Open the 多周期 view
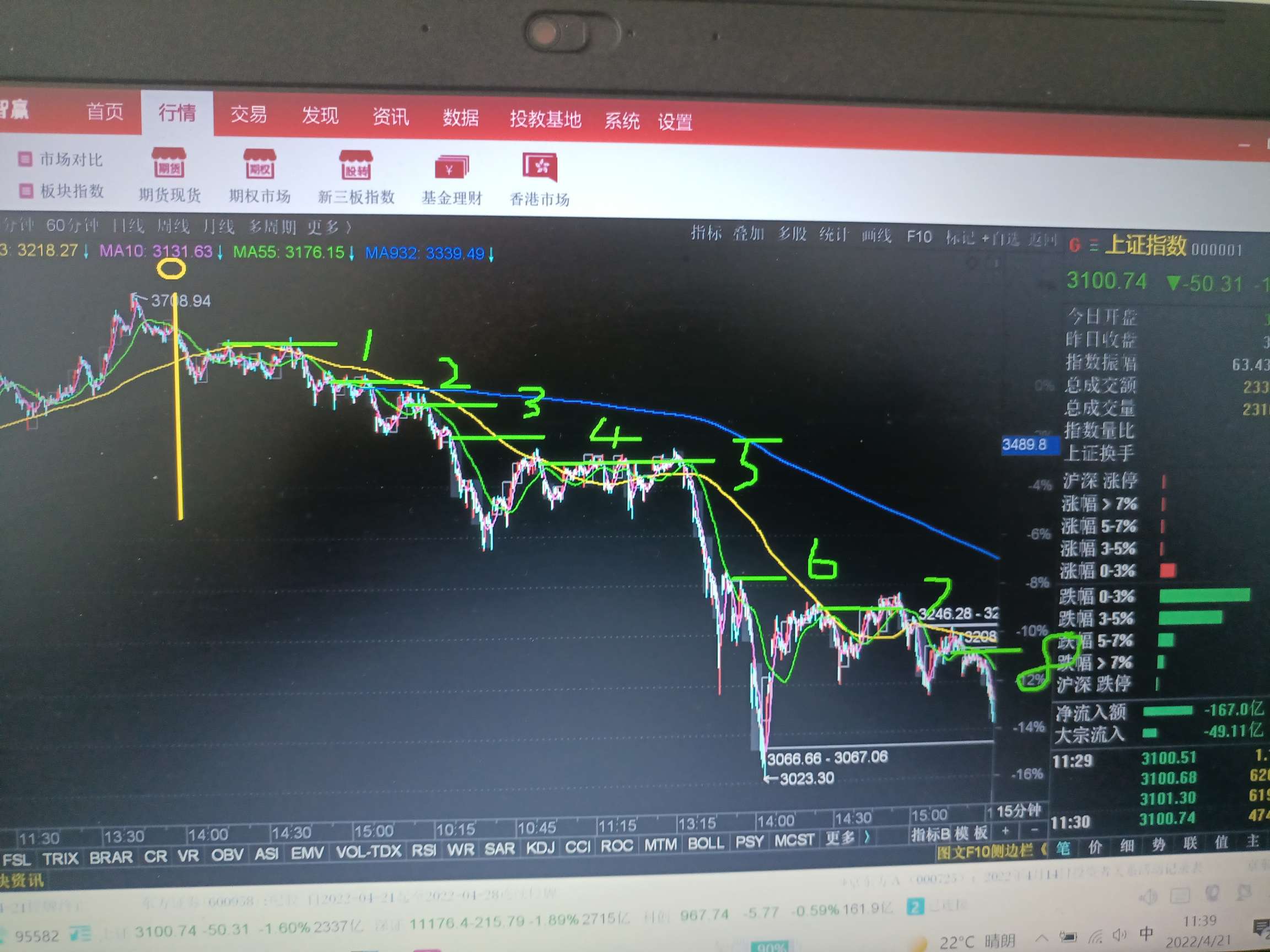The height and width of the screenshot is (952, 1270). pyautogui.click(x=272, y=227)
